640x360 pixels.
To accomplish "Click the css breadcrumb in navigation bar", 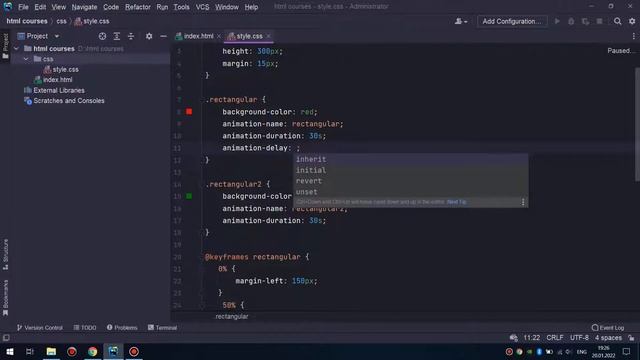I will point(61,21).
